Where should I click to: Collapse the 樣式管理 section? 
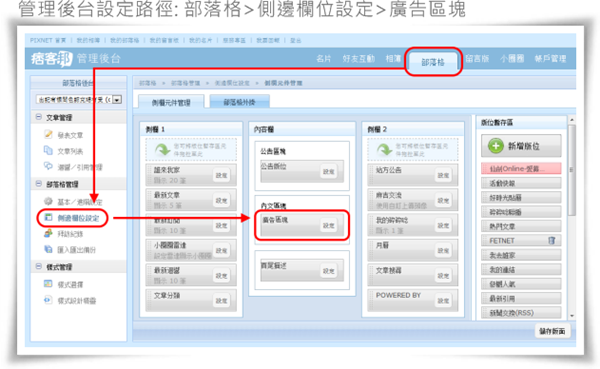(x=39, y=266)
